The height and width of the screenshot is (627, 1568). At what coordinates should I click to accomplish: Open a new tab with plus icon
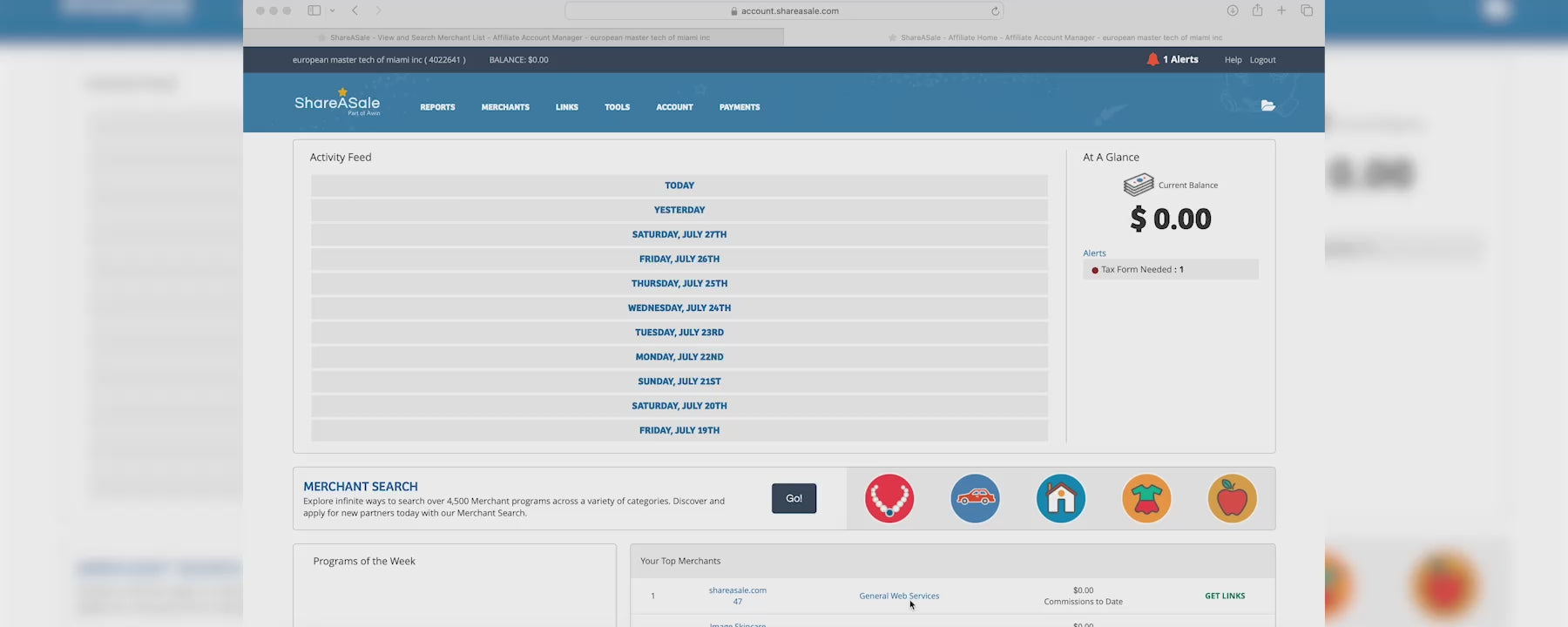(1281, 10)
